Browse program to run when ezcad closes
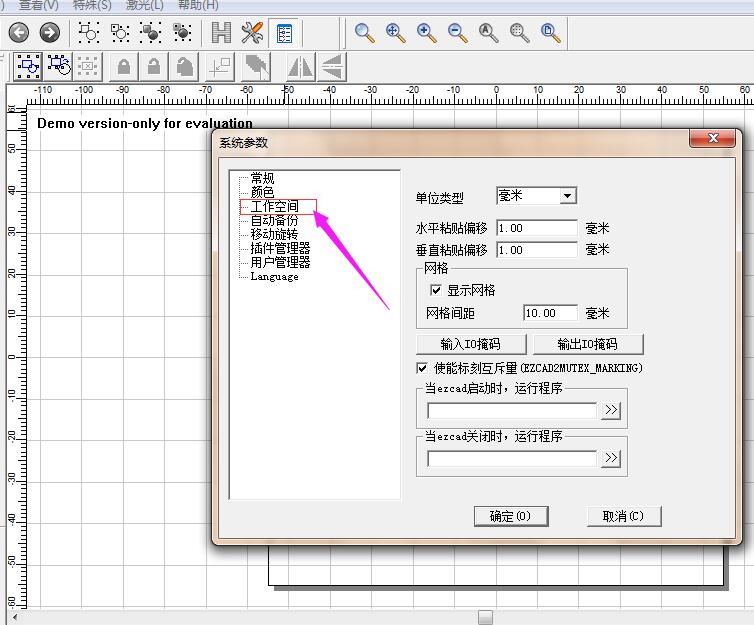754x625 pixels. coord(611,458)
